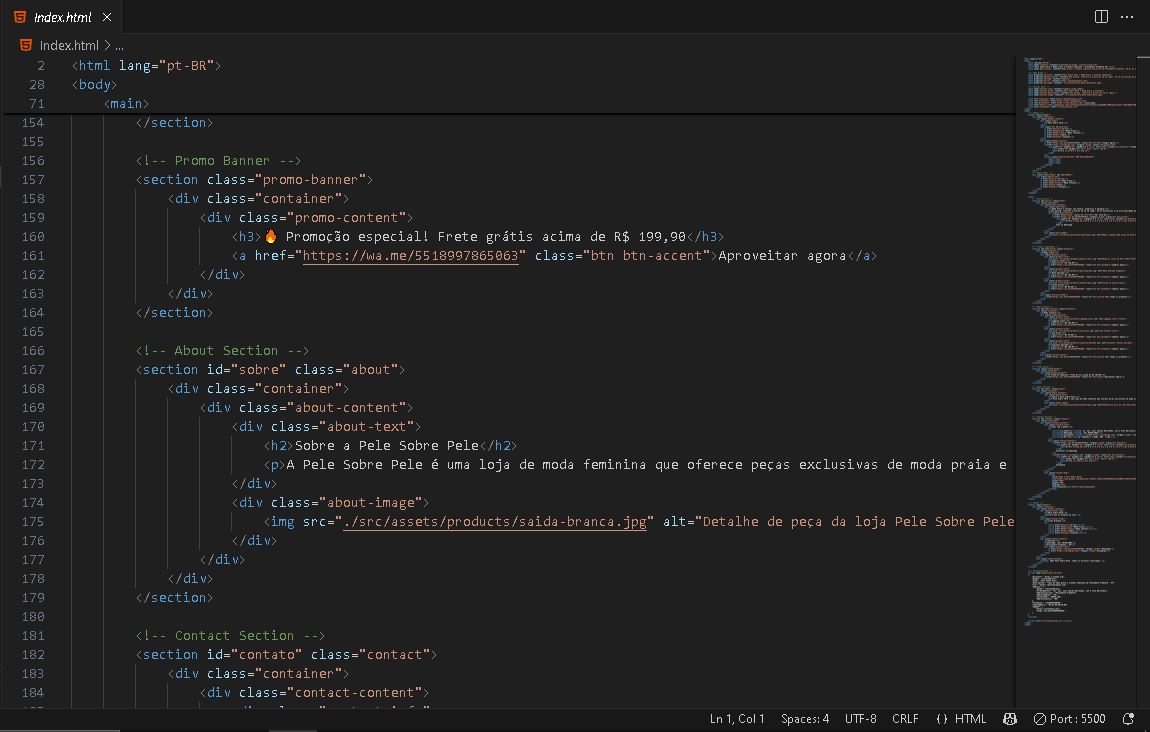
Task: Click the Index.html breadcrumb item
Action: click(x=69, y=45)
